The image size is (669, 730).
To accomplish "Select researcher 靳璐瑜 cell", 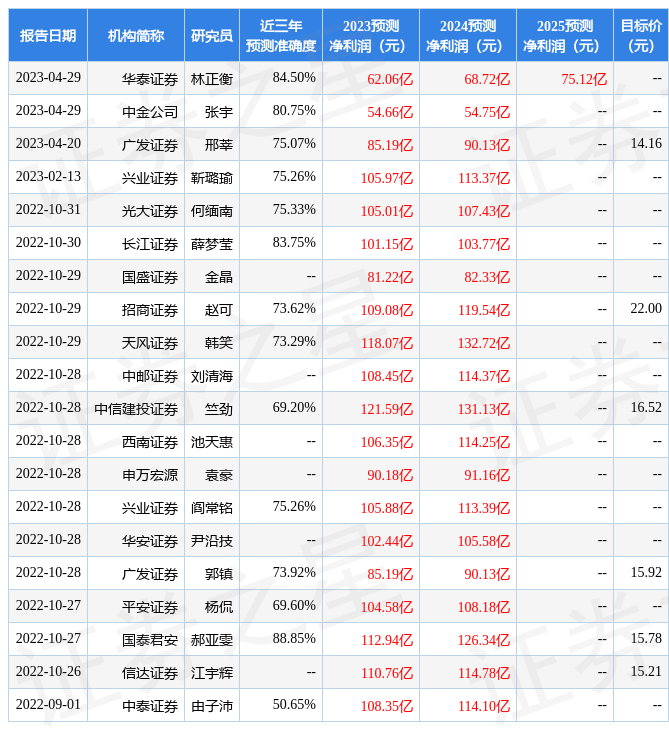I will coord(212,178).
